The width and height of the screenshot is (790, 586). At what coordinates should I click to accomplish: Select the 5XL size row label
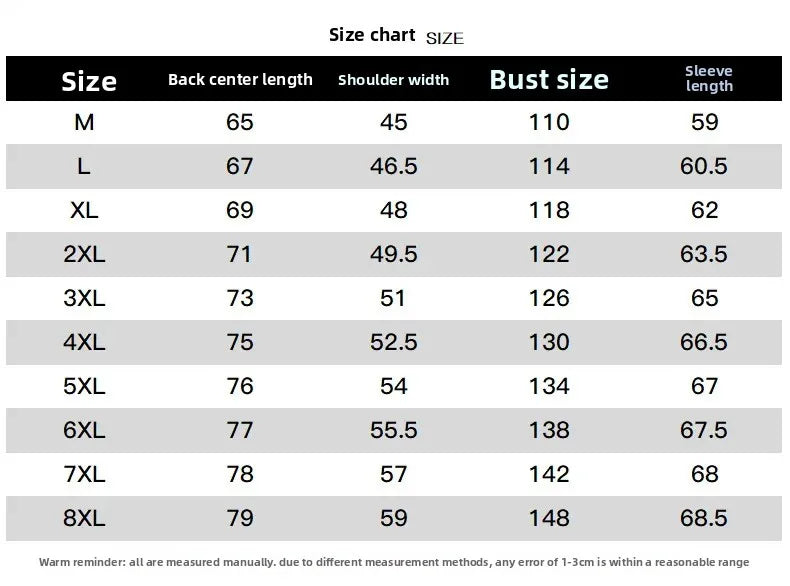click(84, 386)
